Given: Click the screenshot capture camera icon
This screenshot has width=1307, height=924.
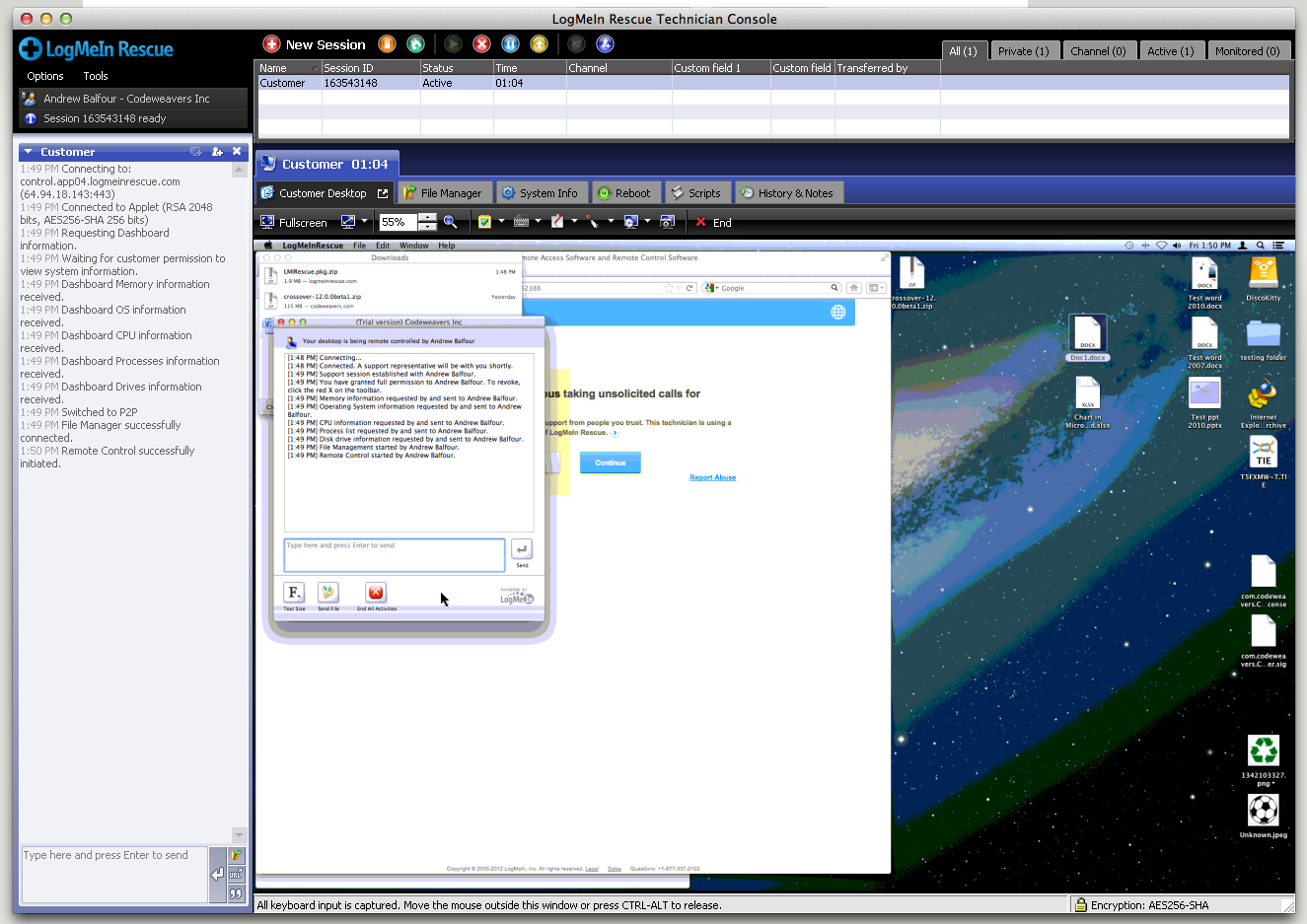Looking at the screenshot, I should [667, 222].
